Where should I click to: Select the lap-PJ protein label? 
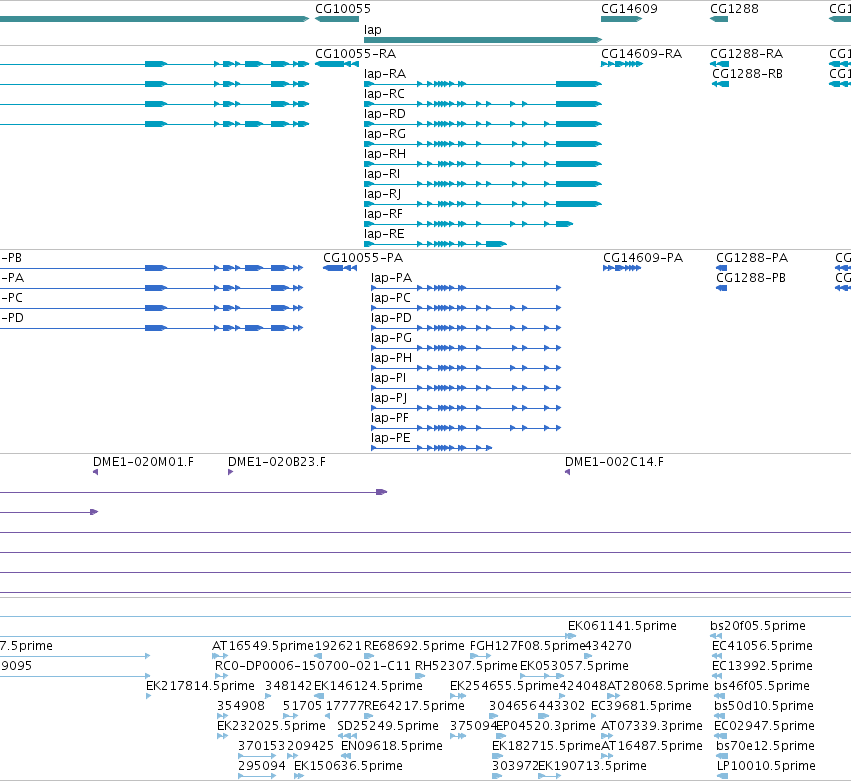389,398
